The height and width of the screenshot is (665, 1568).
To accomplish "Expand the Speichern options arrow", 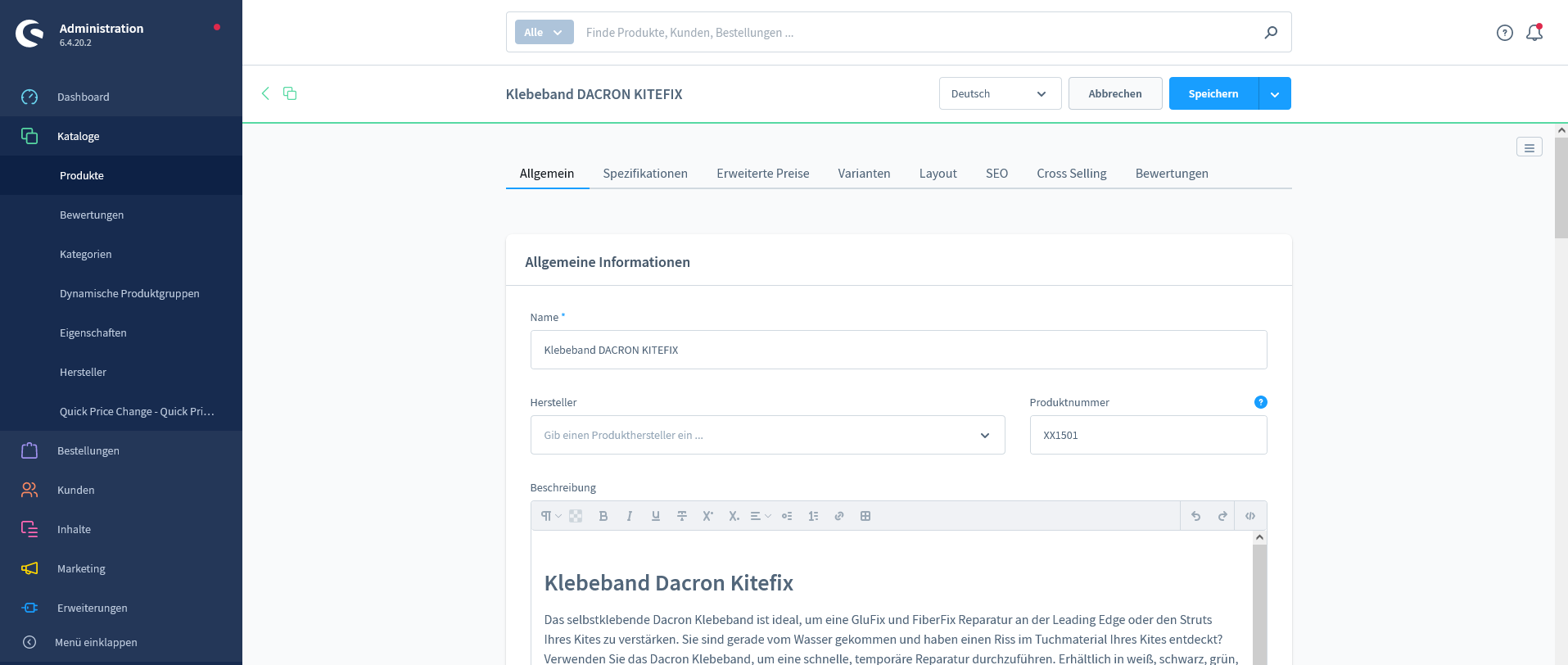I will pos(1275,93).
